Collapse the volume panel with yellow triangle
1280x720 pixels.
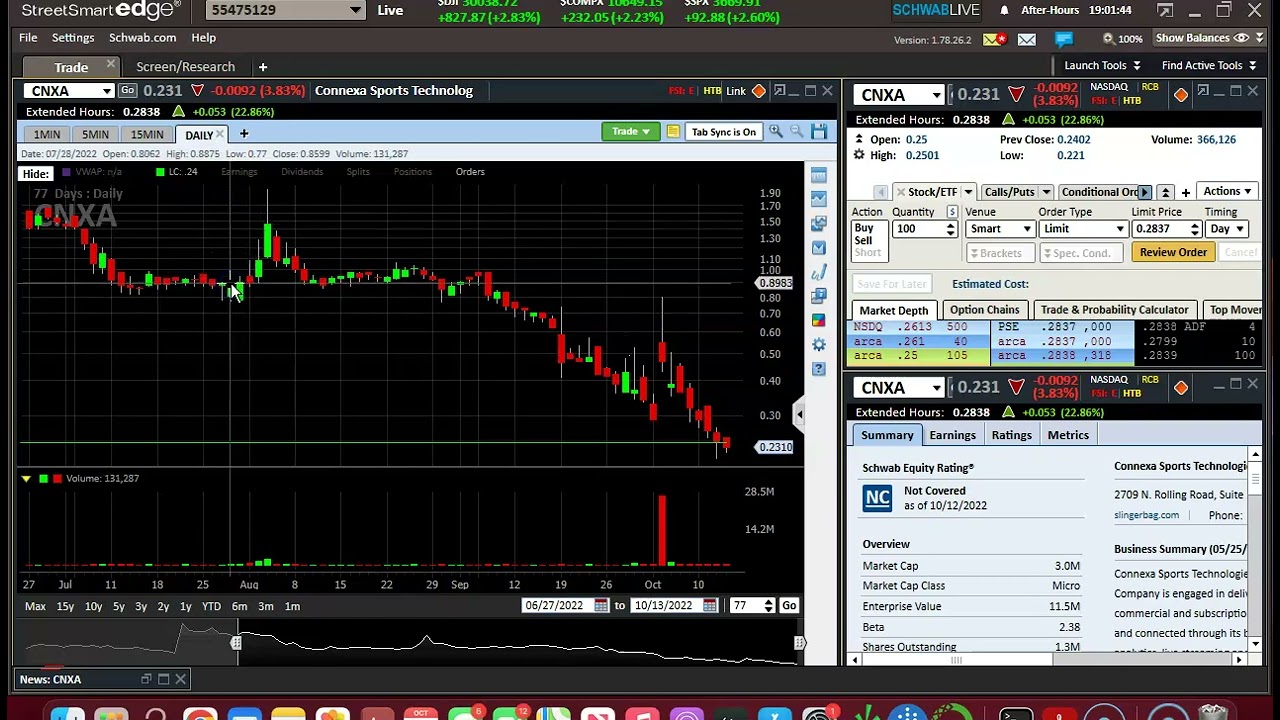[x=26, y=479]
